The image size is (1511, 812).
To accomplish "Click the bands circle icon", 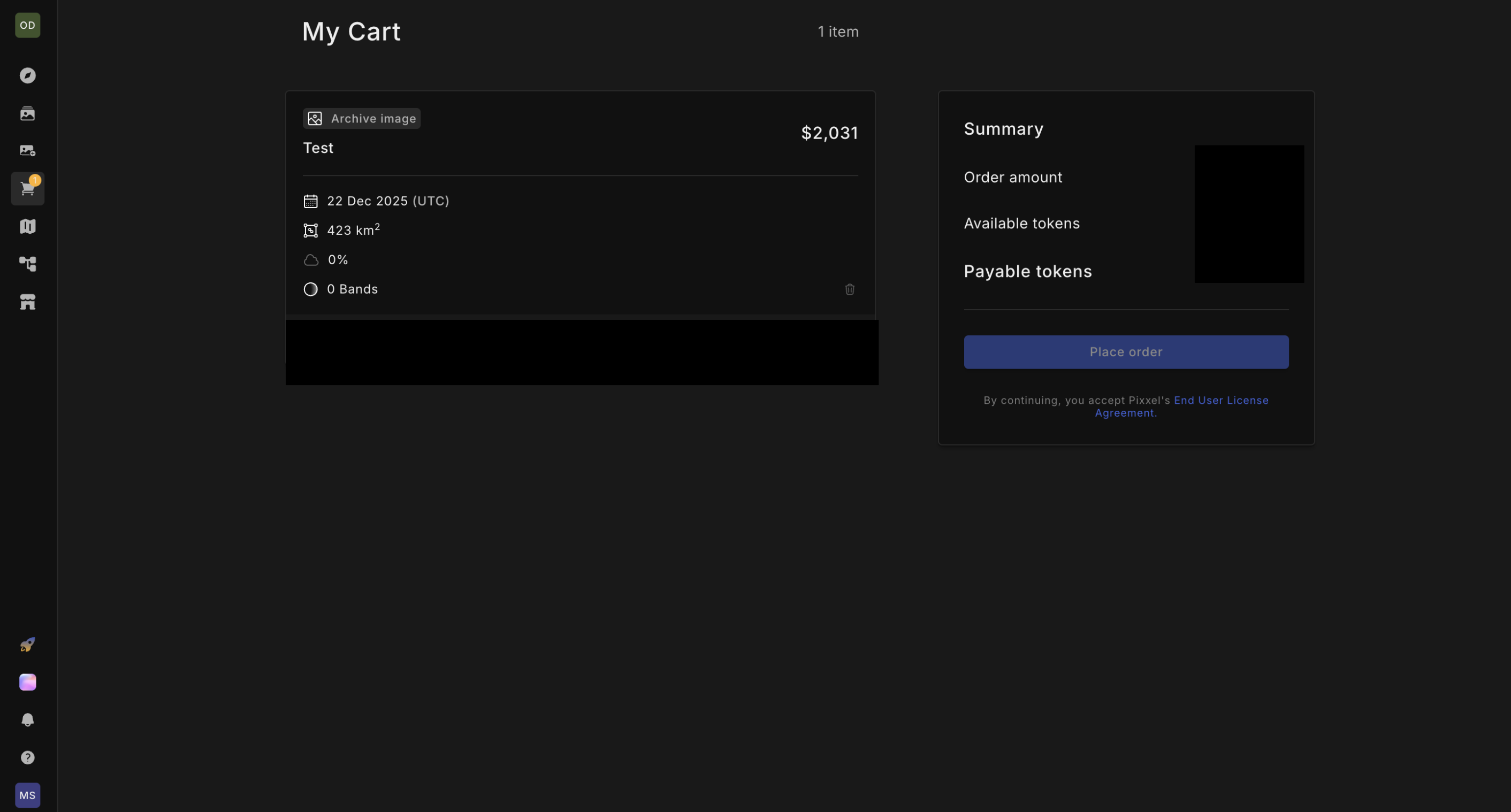I will pos(310,289).
